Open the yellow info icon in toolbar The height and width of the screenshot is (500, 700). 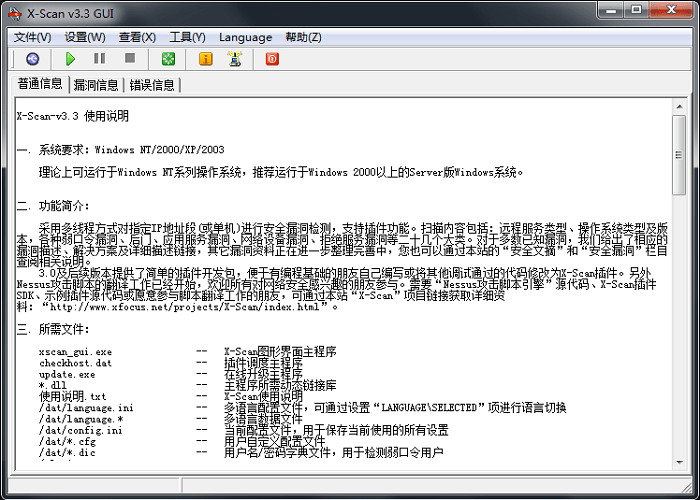(205, 60)
